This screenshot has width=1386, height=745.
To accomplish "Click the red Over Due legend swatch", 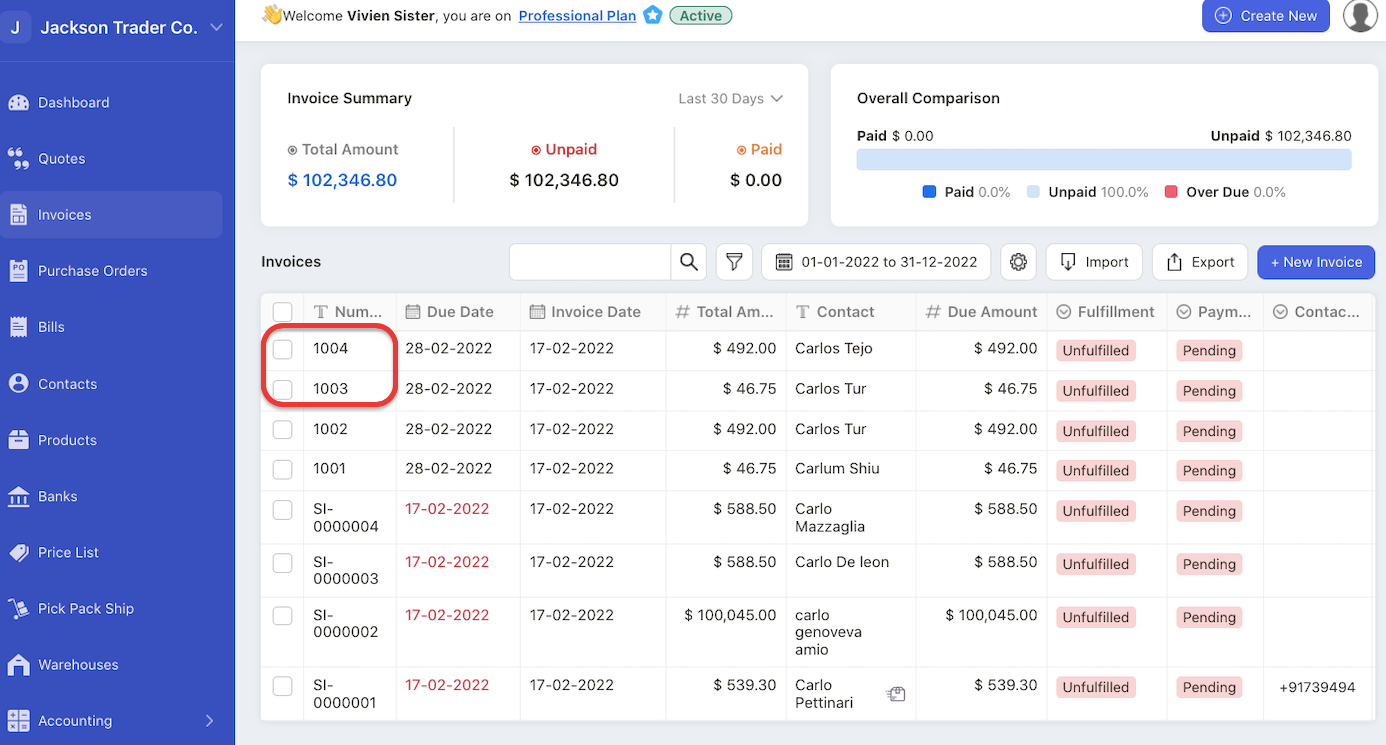I will click(1171, 191).
